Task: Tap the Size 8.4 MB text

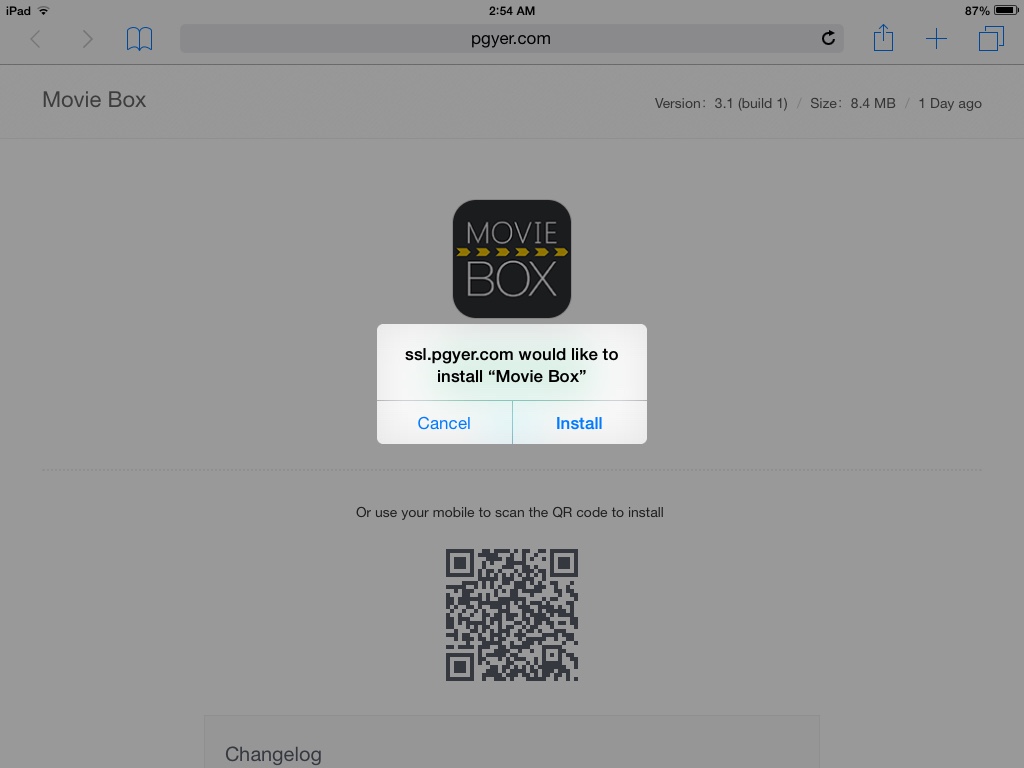Action: 852,103
